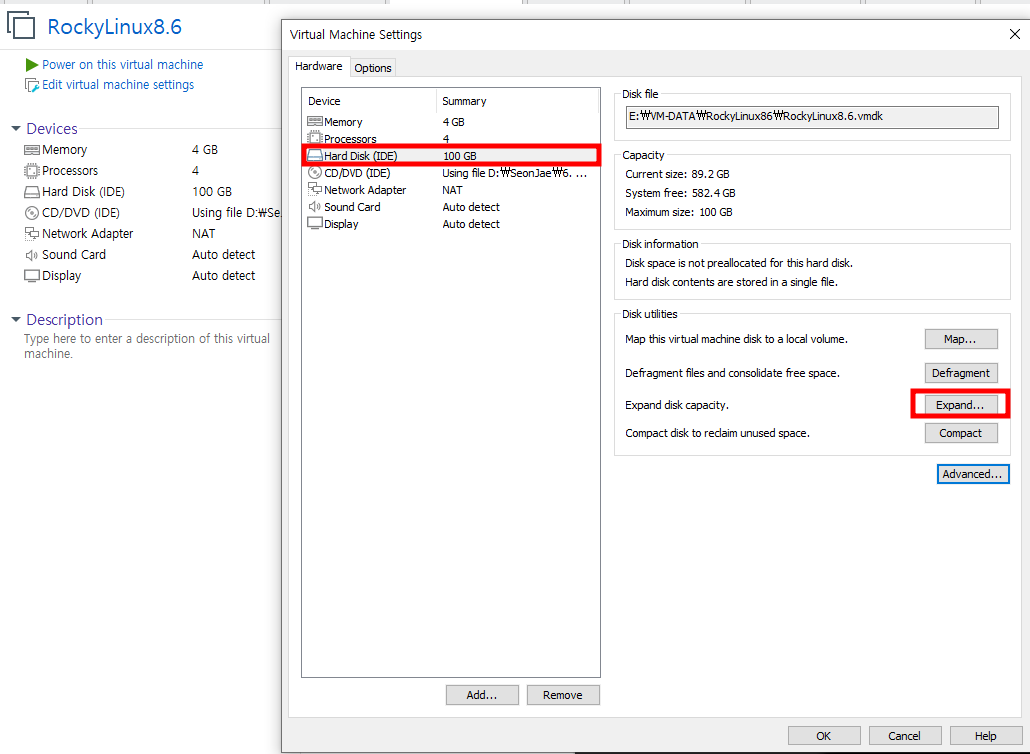Click Display icon in the Devices panel
This screenshot has width=1030, height=754.
tap(32, 276)
